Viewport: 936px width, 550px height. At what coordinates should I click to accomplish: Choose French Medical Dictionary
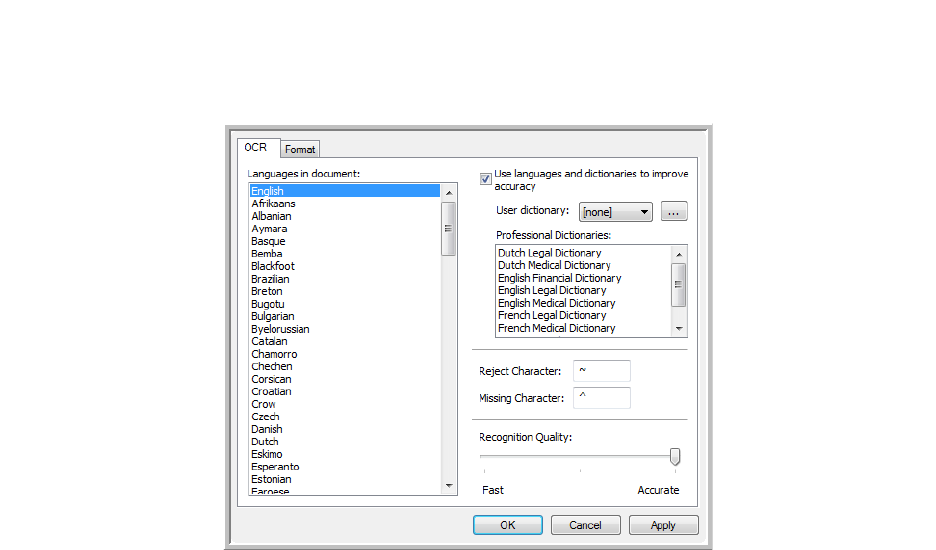(x=584, y=328)
